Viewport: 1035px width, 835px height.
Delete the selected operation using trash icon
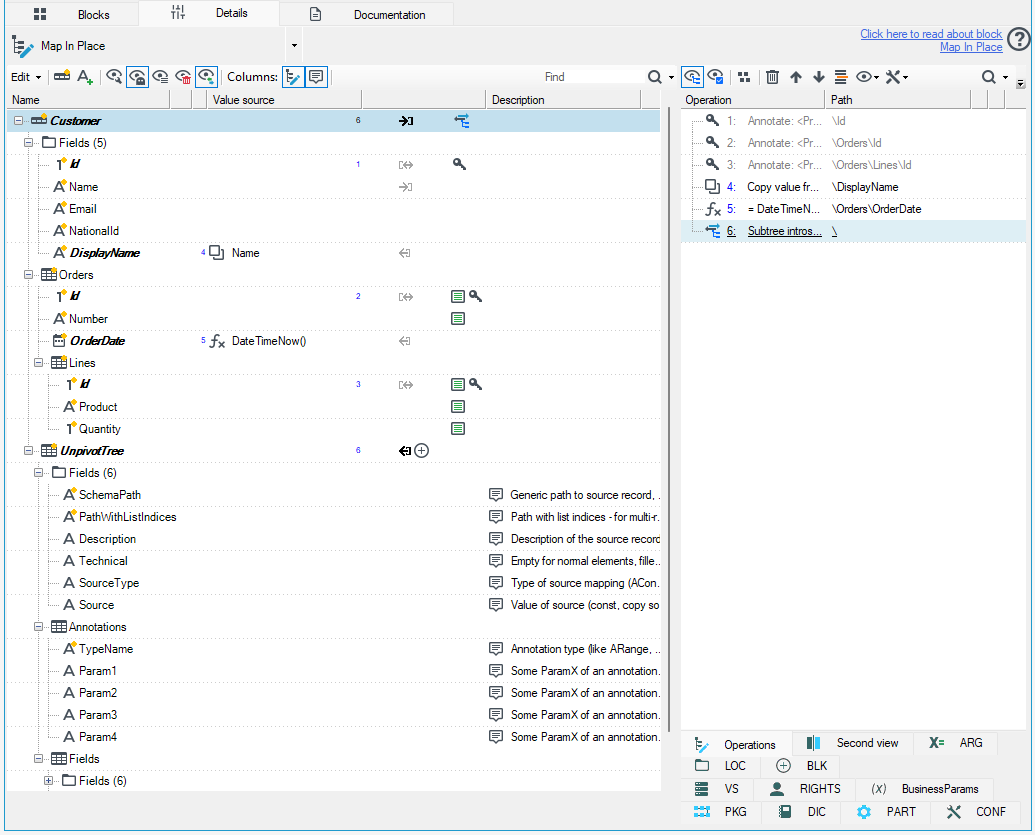click(x=772, y=77)
